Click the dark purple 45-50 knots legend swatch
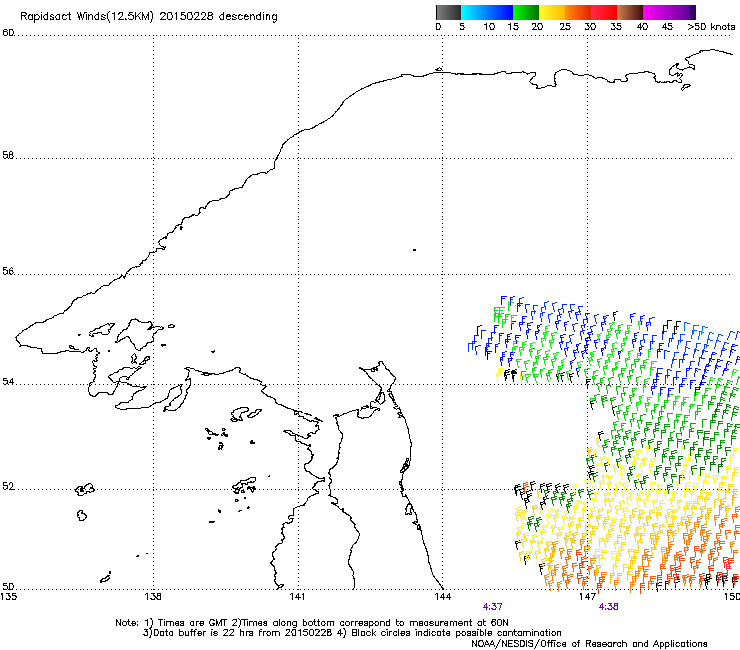Image resolution: width=740 pixels, height=650 pixels. click(682, 12)
